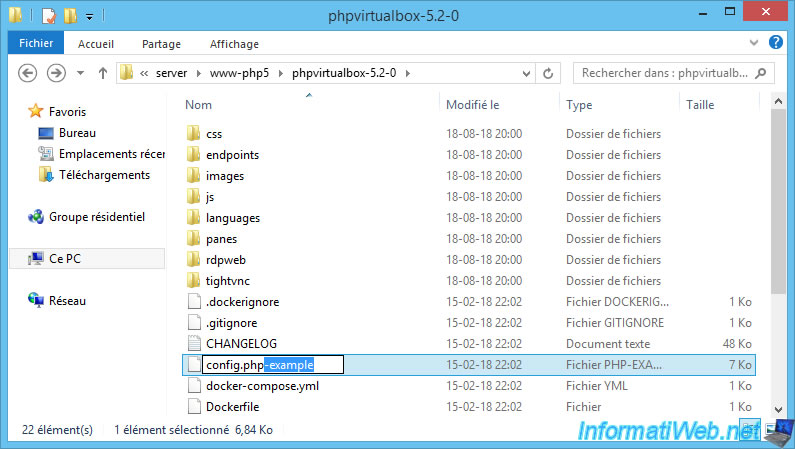Open the Fichier menu
This screenshot has height=449, width=795.
click(36, 43)
